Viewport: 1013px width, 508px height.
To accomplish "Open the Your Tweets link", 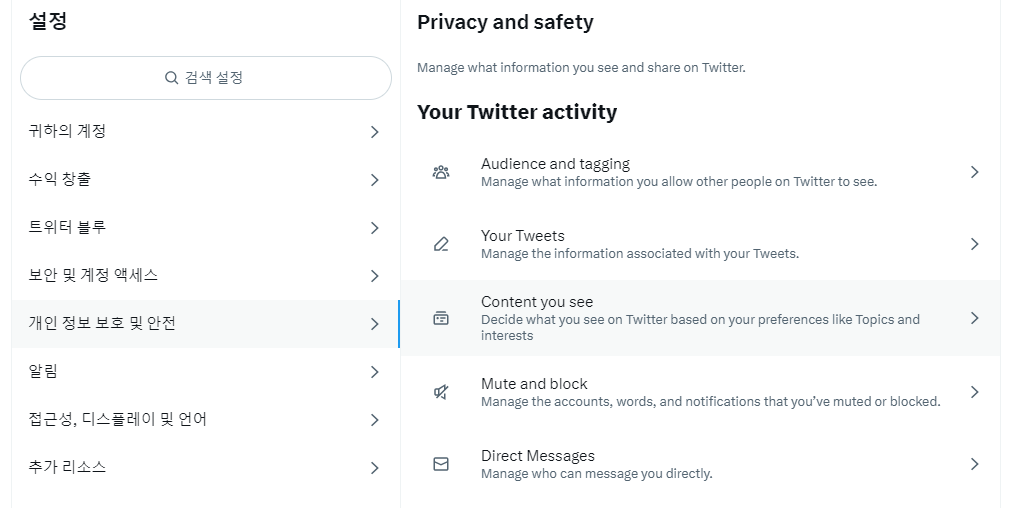I will pos(700,244).
